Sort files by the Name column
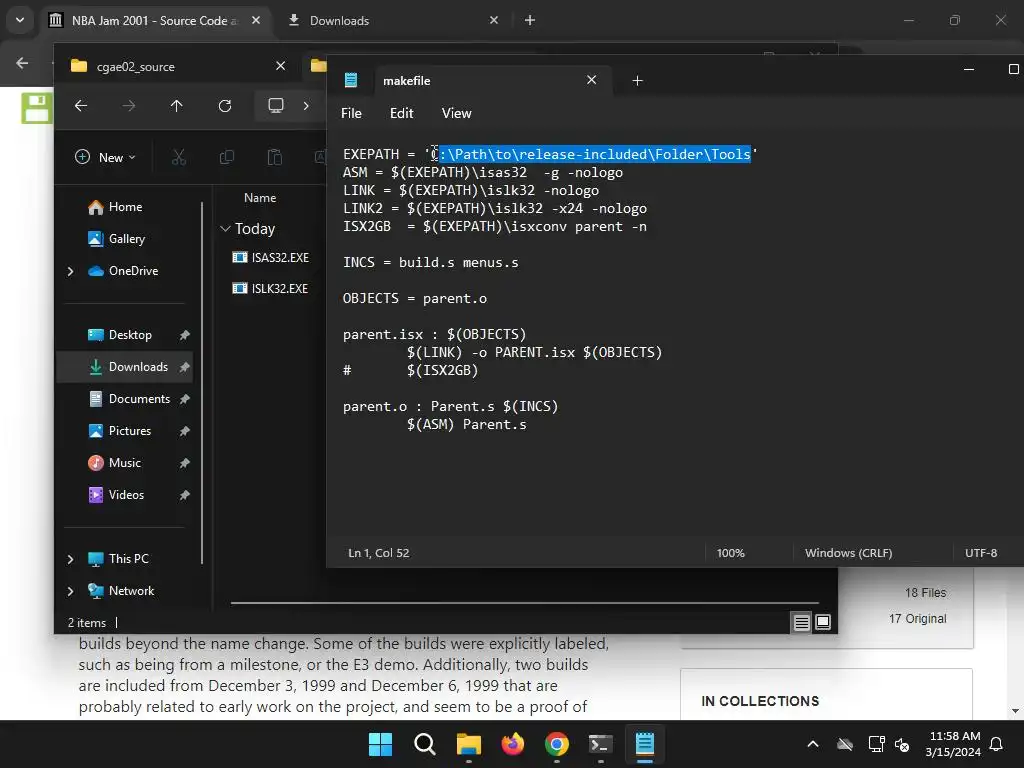This screenshot has height=768, width=1024. pos(260,198)
